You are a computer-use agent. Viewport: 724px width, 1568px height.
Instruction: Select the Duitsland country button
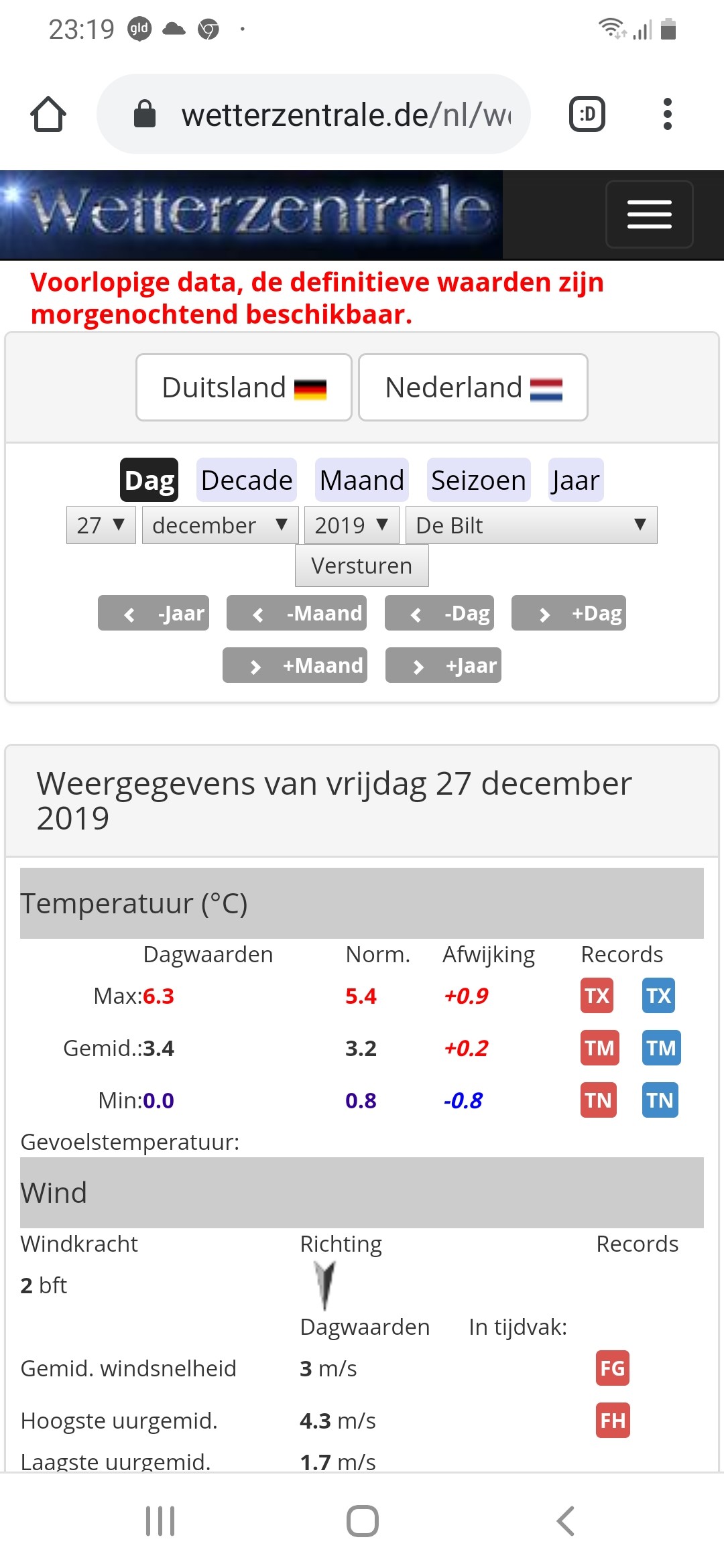point(244,387)
